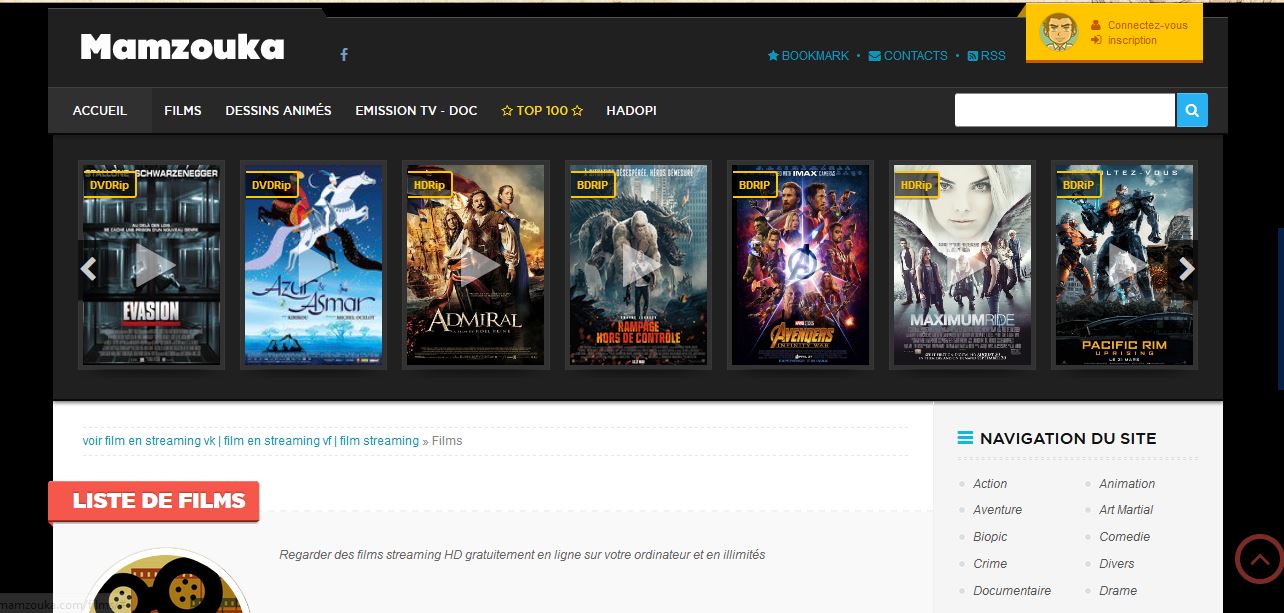Click the film reel illustration
1284x613 pixels.
(x=166, y=581)
